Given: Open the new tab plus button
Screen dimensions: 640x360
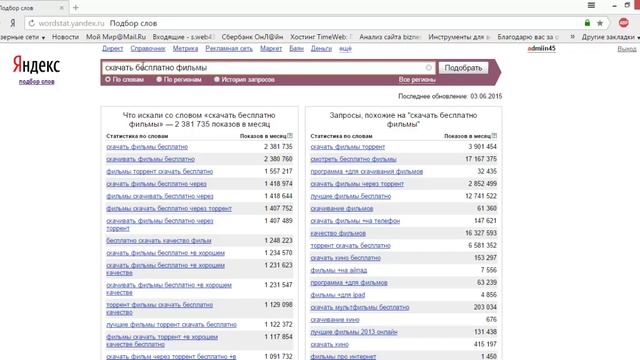Looking at the screenshot, I should 76,7.
